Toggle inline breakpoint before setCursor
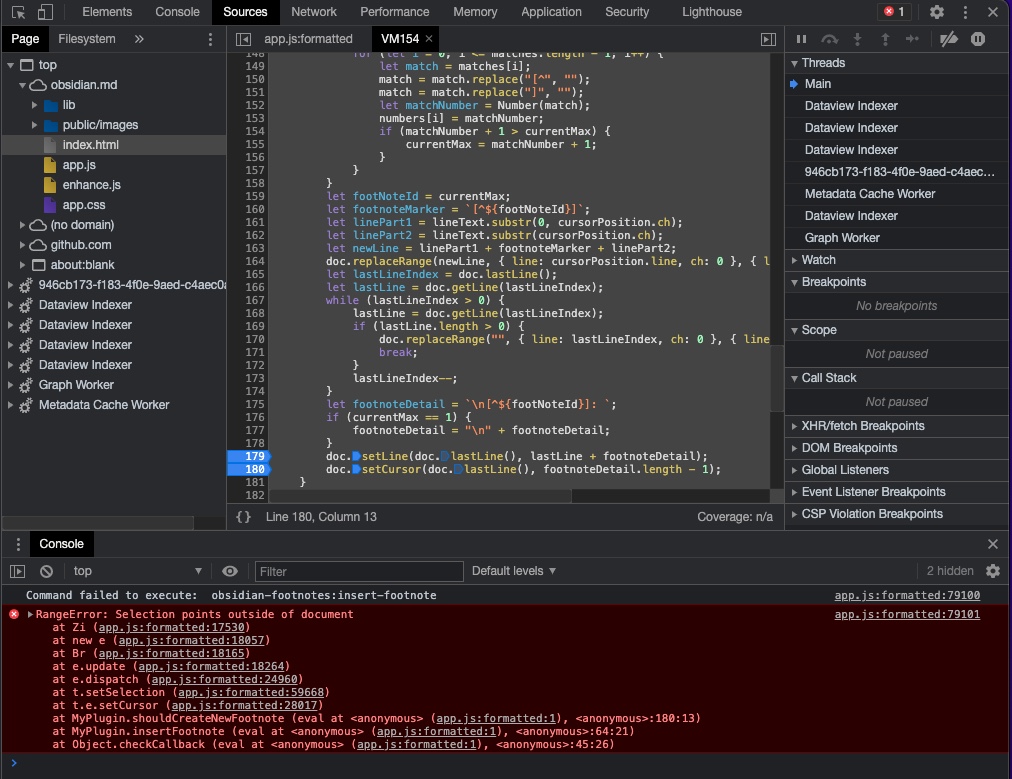This screenshot has width=1012, height=779. click(356, 469)
